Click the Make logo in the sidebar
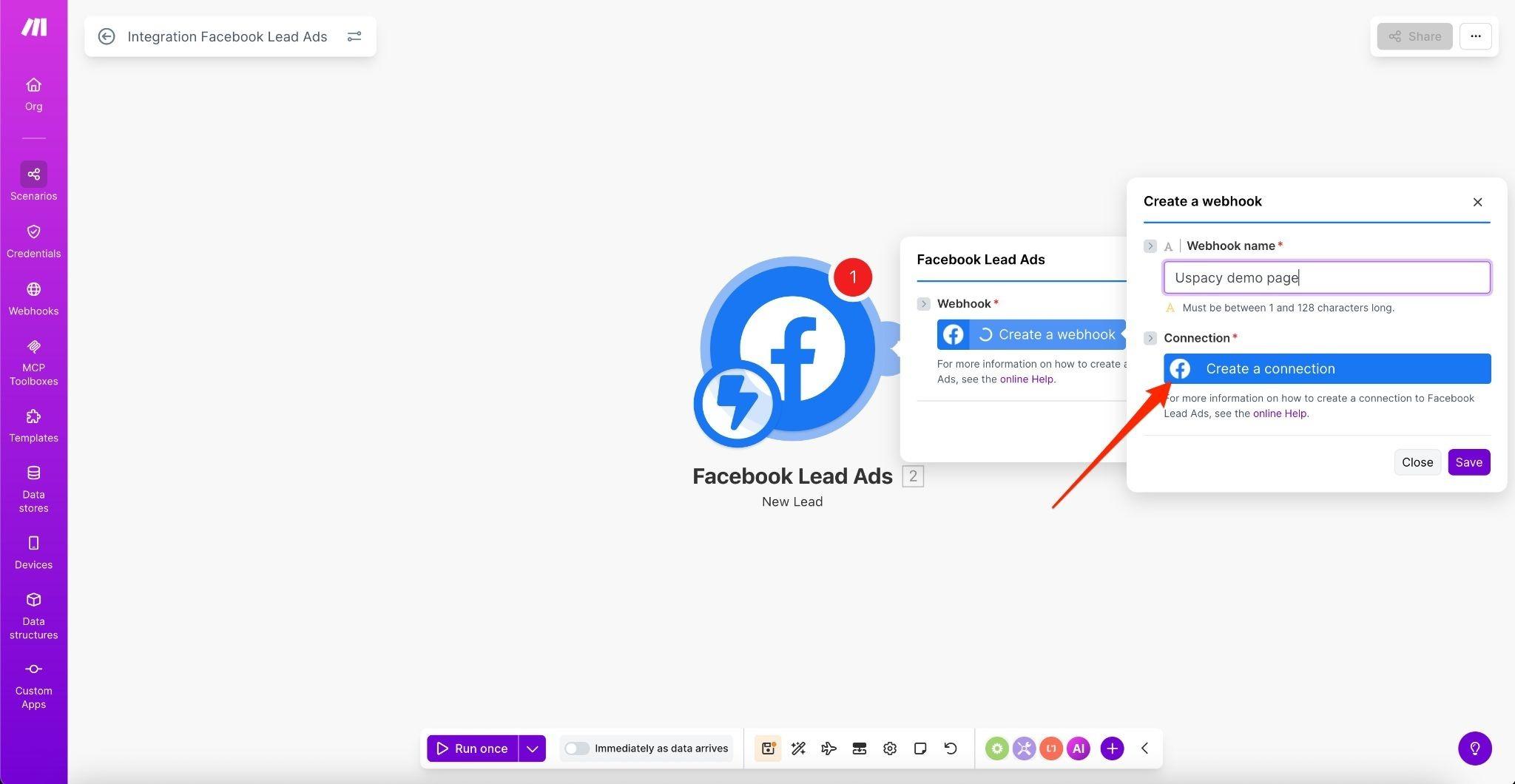 point(33,27)
